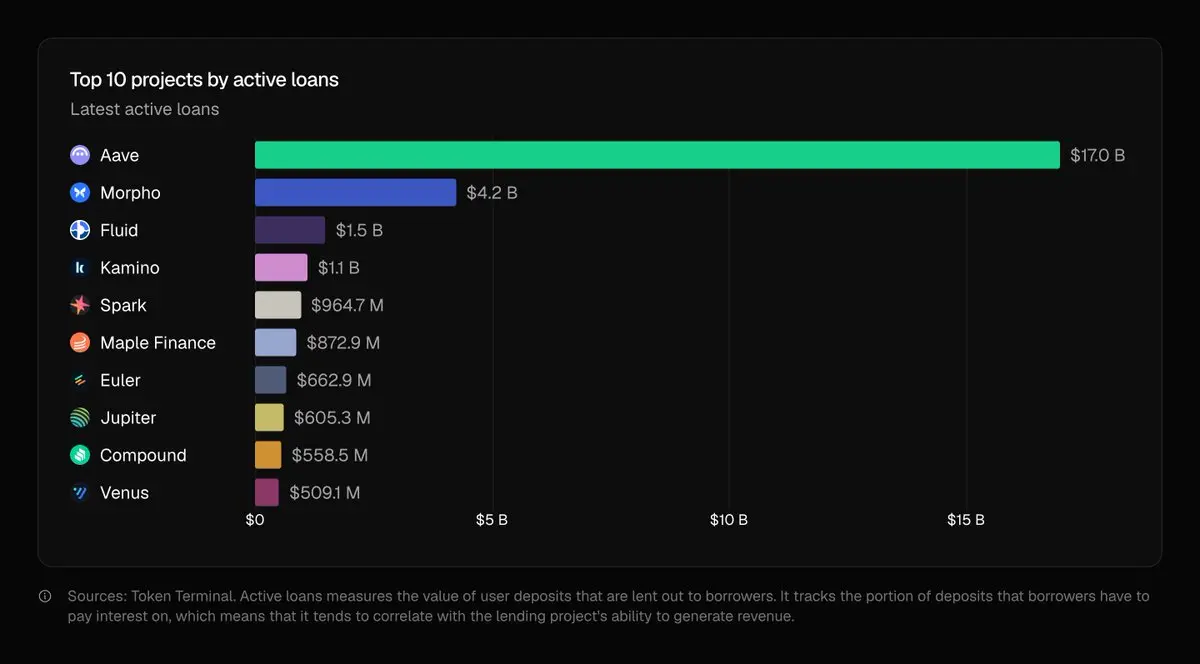Image resolution: width=1200 pixels, height=664 pixels.
Task: Click the Euler project icon
Action: pos(80,380)
